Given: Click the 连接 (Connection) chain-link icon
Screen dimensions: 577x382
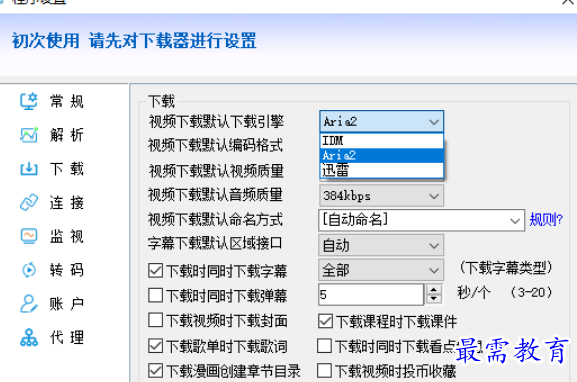Looking at the screenshot, I should click(29, 202).
